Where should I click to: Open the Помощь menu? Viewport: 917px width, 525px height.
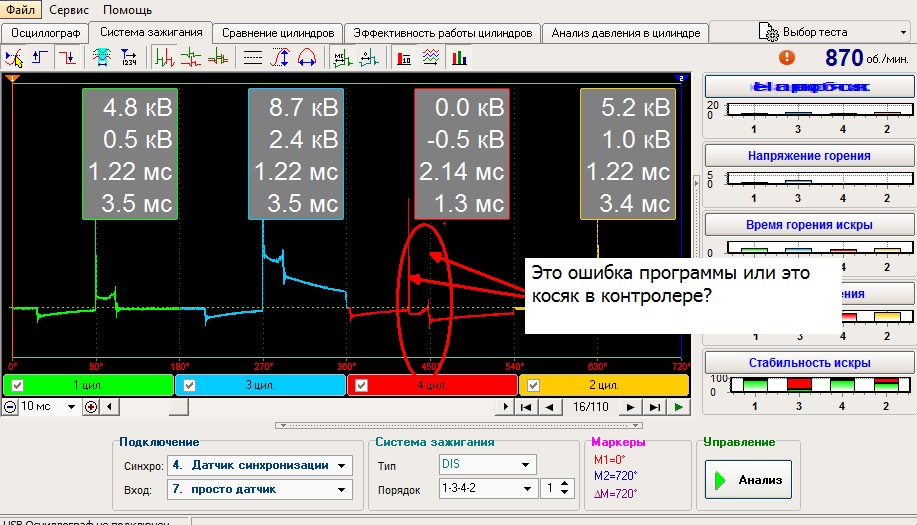(x=127, y=10)
